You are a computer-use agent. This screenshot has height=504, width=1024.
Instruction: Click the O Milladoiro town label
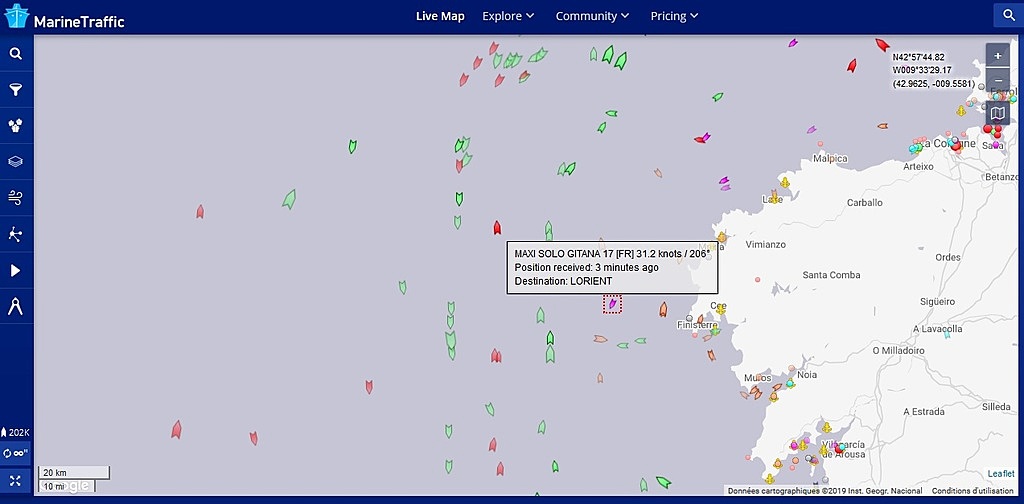click(x=899, y=351)
